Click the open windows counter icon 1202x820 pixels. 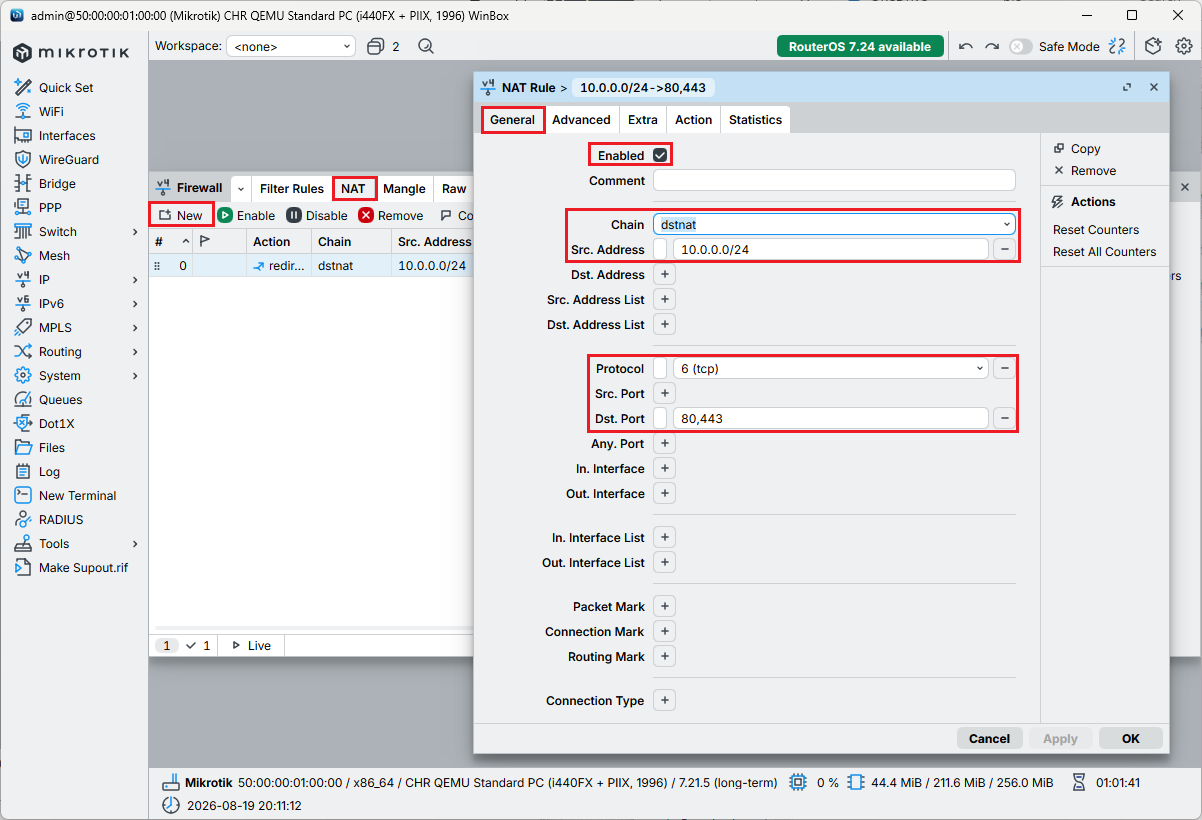383,46
